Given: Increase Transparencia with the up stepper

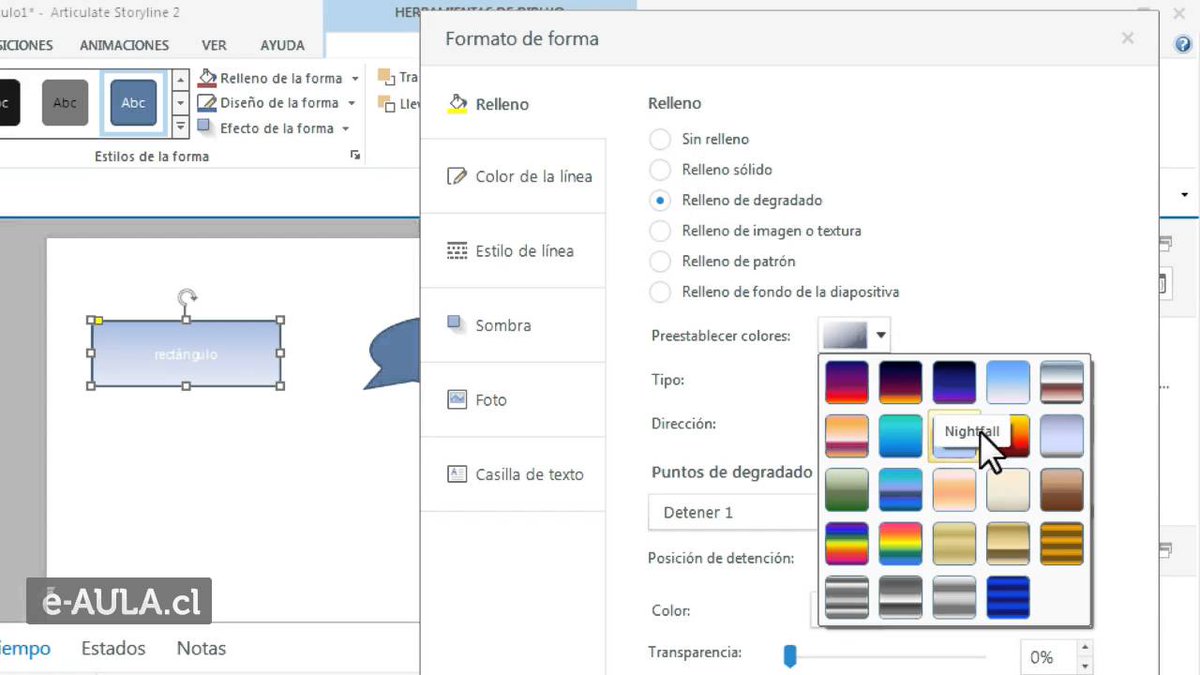Looking at the screenshot, I should click(1085, 649).
